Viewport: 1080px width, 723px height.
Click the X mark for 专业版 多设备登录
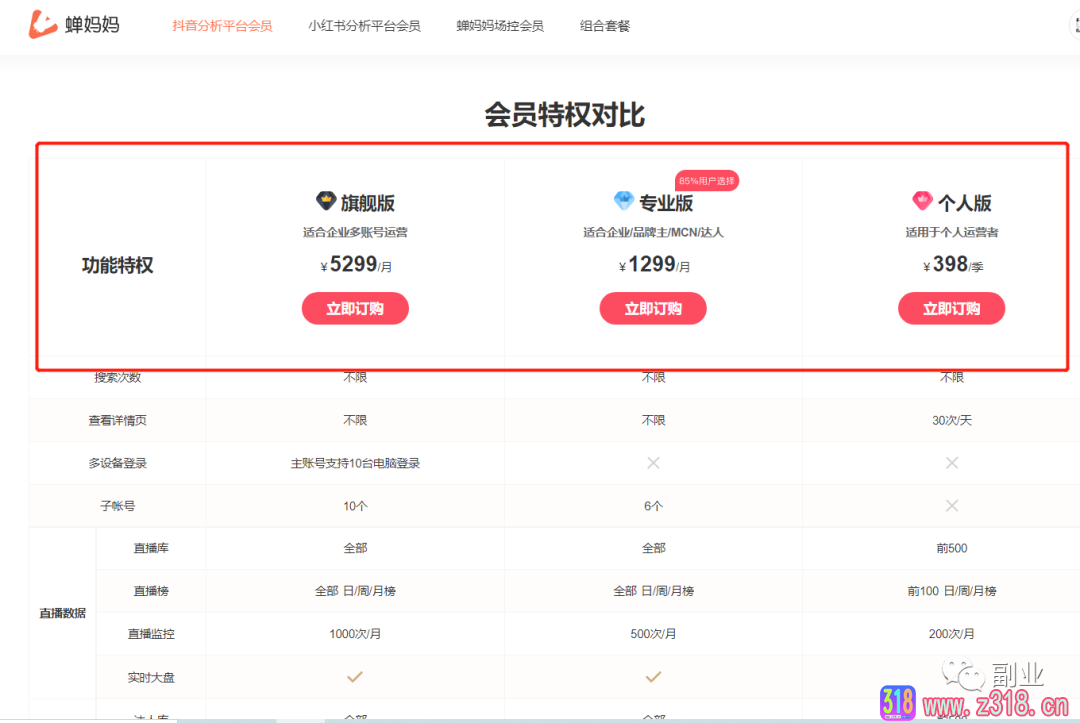(653, 463)
